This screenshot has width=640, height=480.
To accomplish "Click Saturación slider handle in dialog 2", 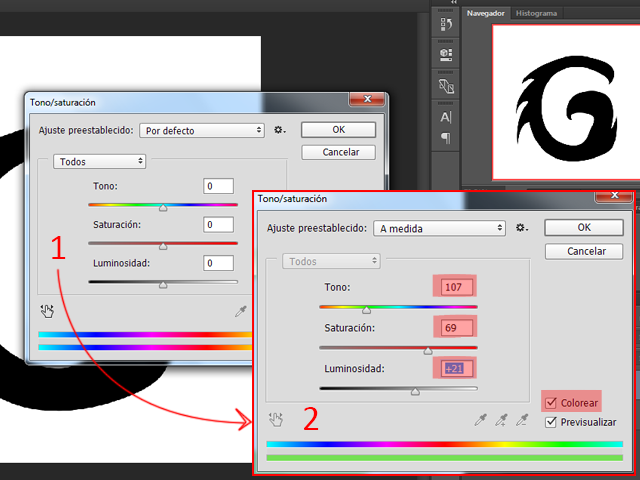I will (x=428, y=351).
